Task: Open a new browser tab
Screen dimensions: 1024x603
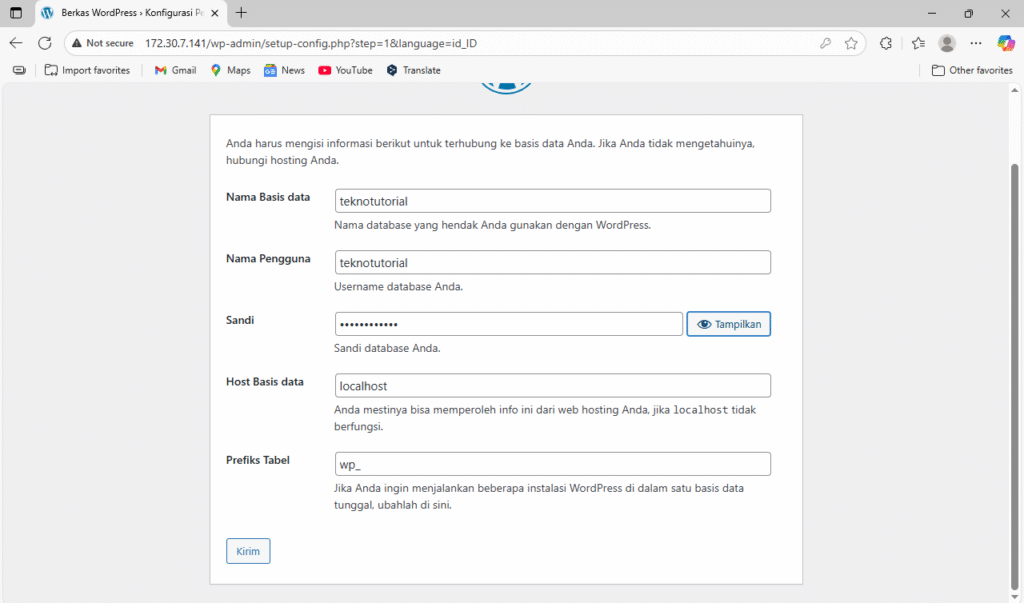Action: (241, 12)
